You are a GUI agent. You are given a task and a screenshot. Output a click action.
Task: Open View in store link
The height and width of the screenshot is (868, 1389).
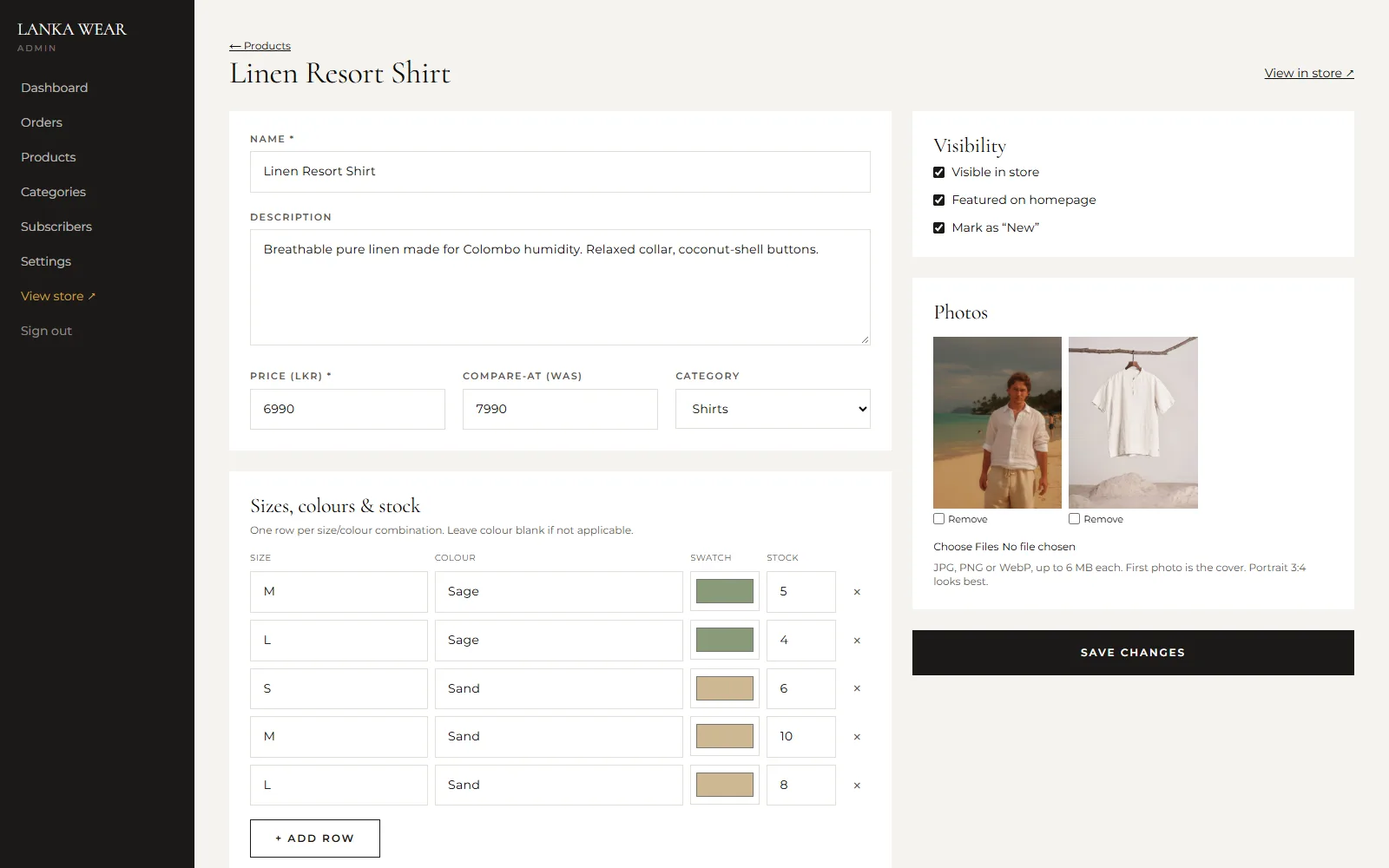[x=1309, y=73]
